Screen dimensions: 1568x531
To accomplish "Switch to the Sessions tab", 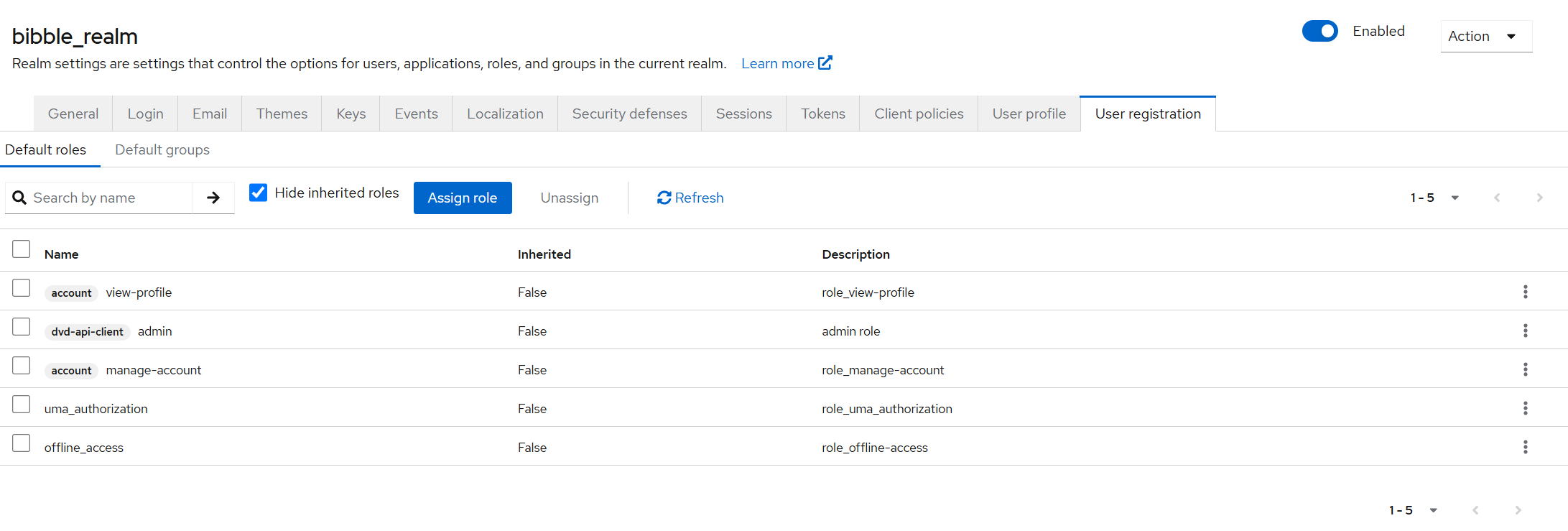I will [743, 114].
